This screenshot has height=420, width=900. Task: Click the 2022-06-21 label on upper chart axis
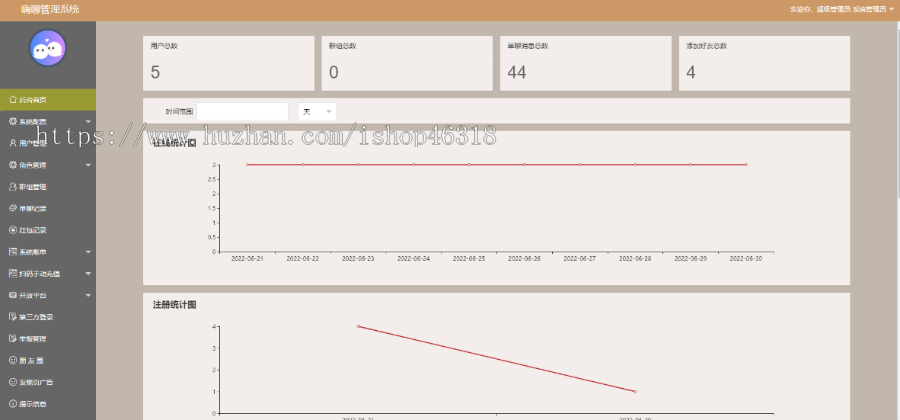[247, 259]
